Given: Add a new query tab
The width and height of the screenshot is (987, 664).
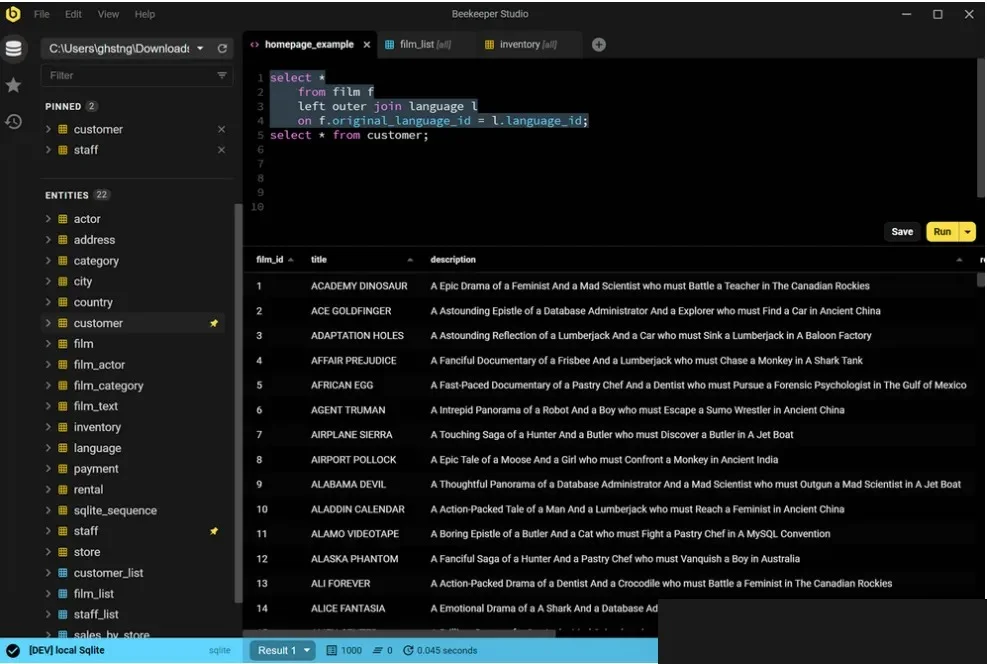Looking at the screenshot, I should [x=599, y=45].
